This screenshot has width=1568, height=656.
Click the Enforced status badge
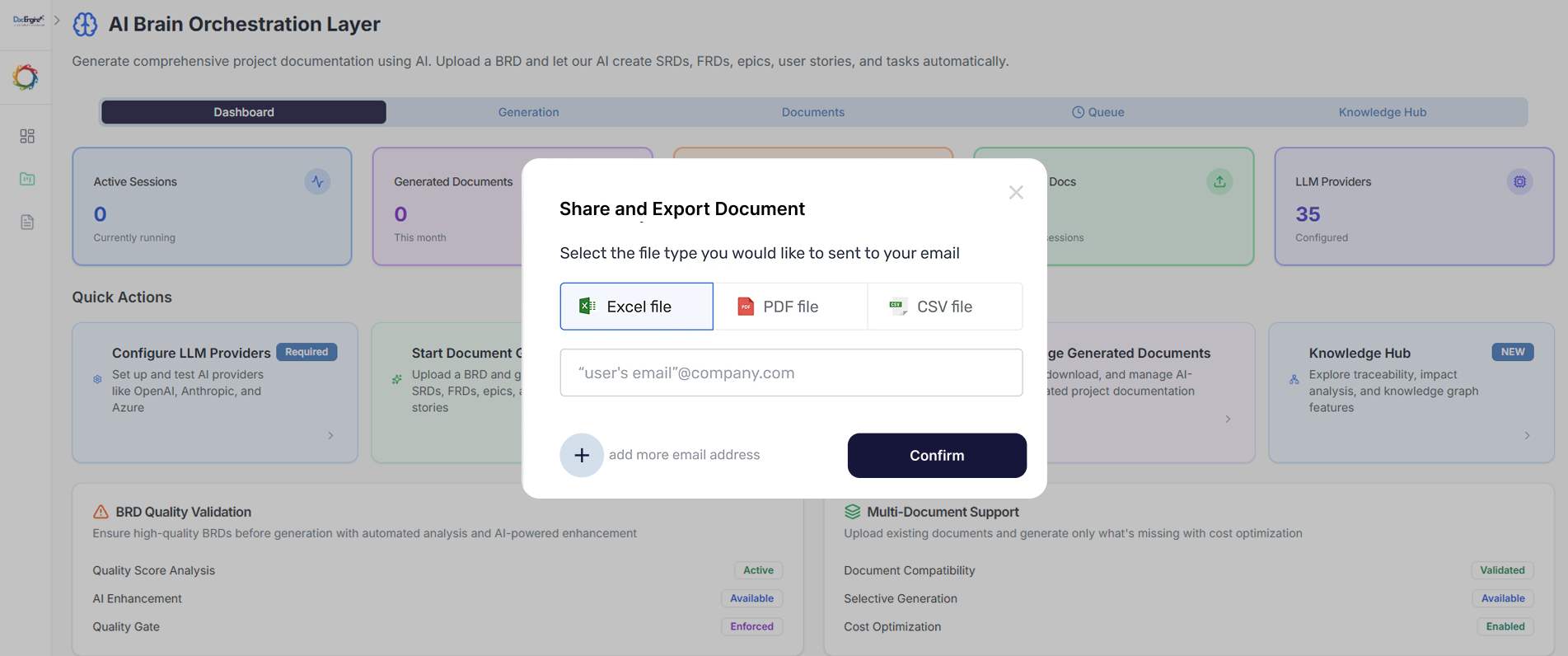click(751, 626)
